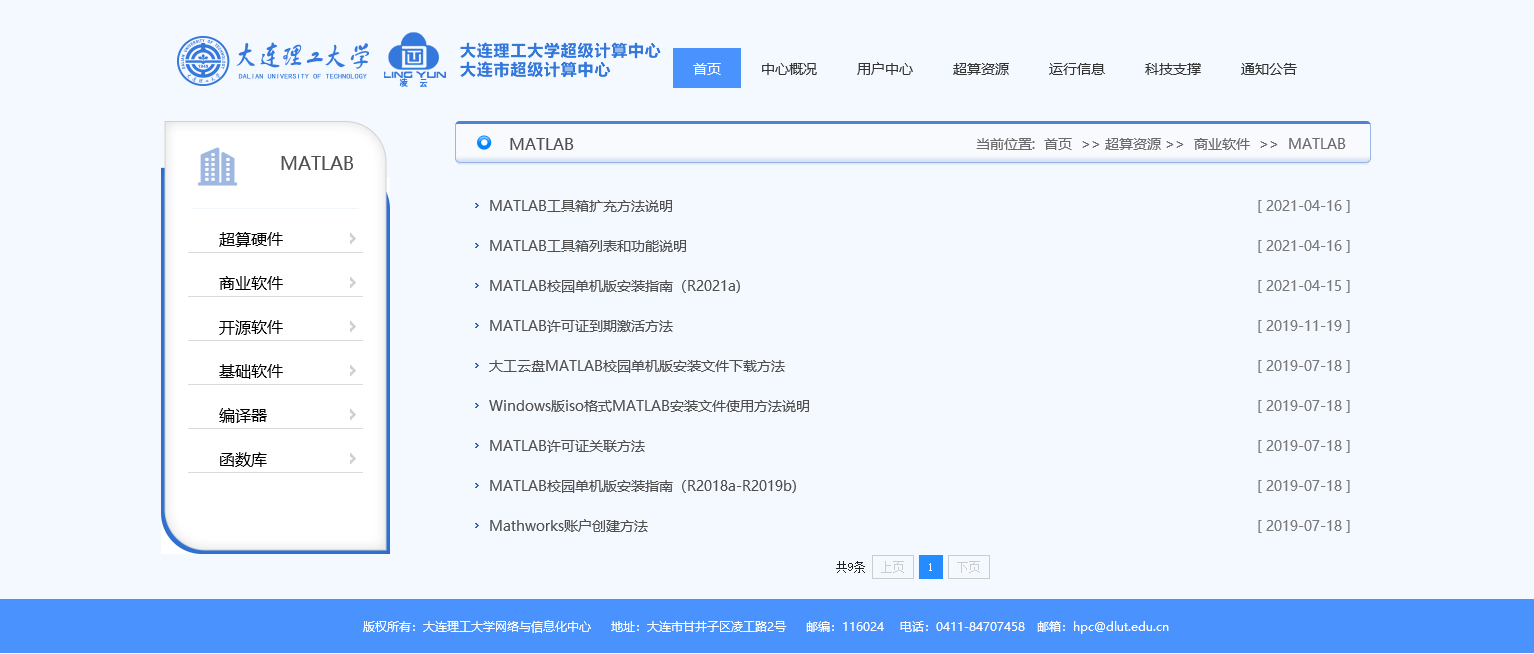The width and height of the screenshot is (1534, 654).
Task: Click the arrow icon before MATLAB许可证到期激活方法
Action: (x=476, y=325)
